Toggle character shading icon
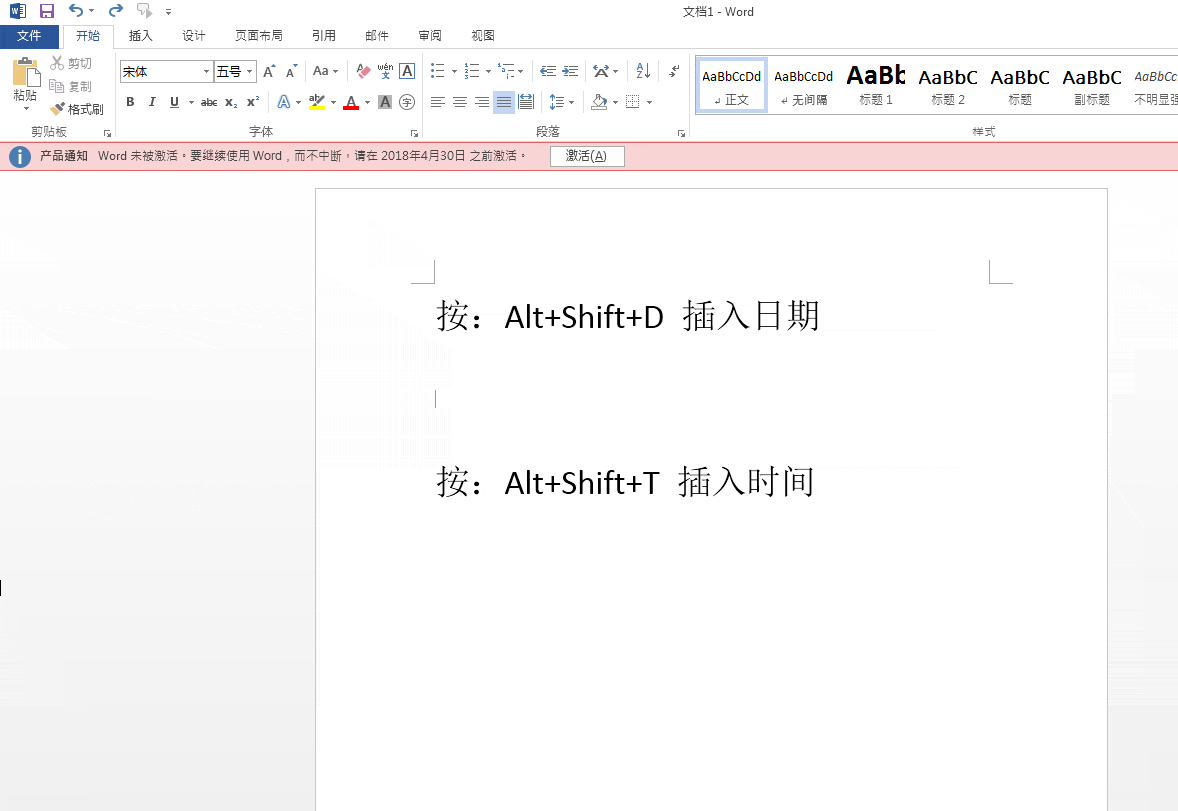This screenshot has height=811, width=1178. pyautogui.click(x=385, y=101)
